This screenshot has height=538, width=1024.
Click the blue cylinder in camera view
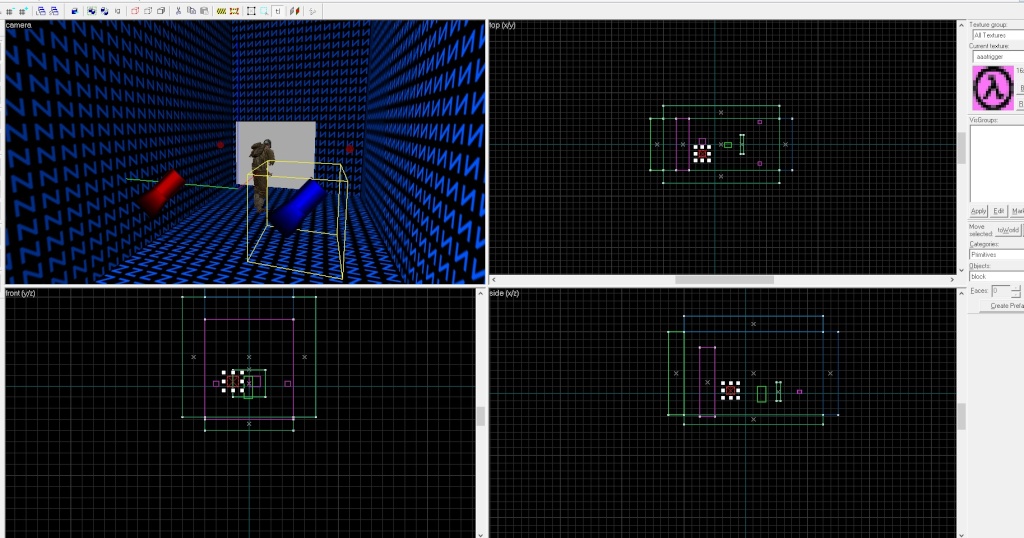[298, 206]
